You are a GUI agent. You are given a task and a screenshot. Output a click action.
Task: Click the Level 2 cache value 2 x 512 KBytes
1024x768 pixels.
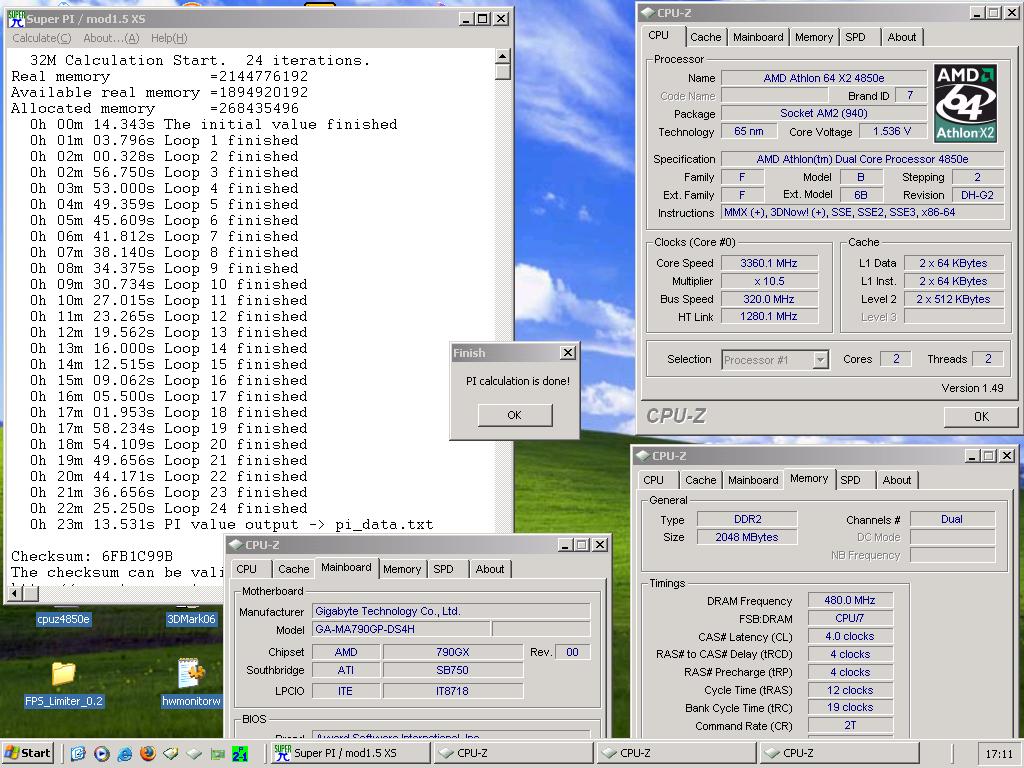point(953,299)
